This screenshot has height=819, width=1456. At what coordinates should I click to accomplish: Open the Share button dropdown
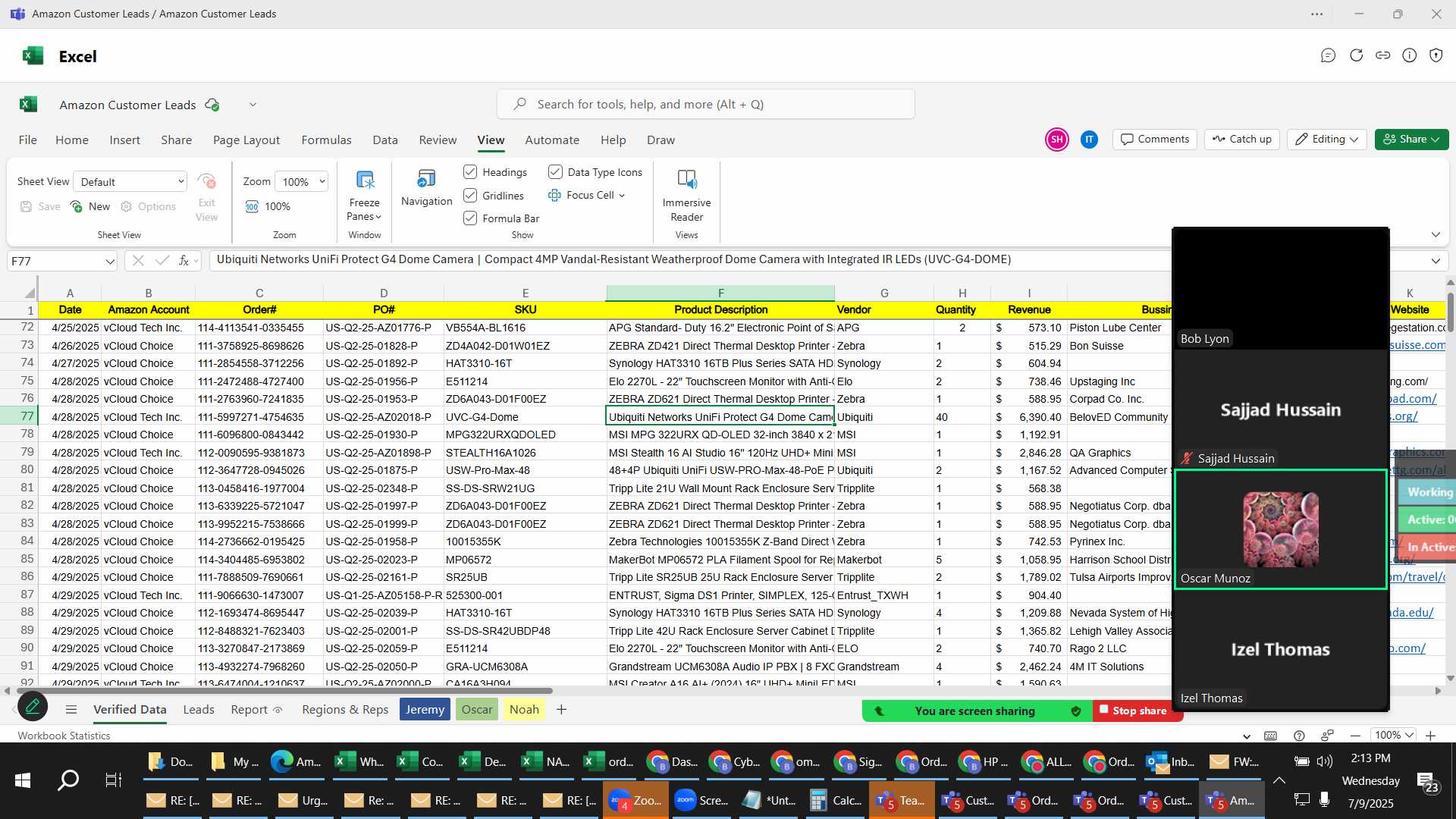tap(1411, 140)
